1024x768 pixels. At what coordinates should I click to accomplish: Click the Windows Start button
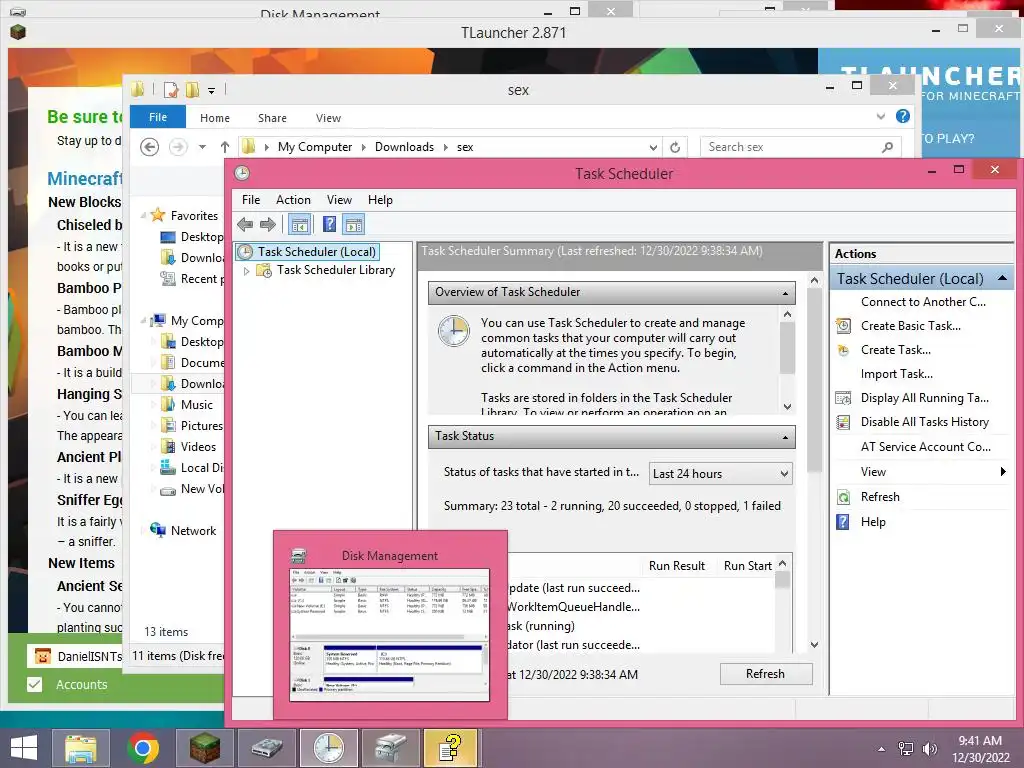(24, 748)
